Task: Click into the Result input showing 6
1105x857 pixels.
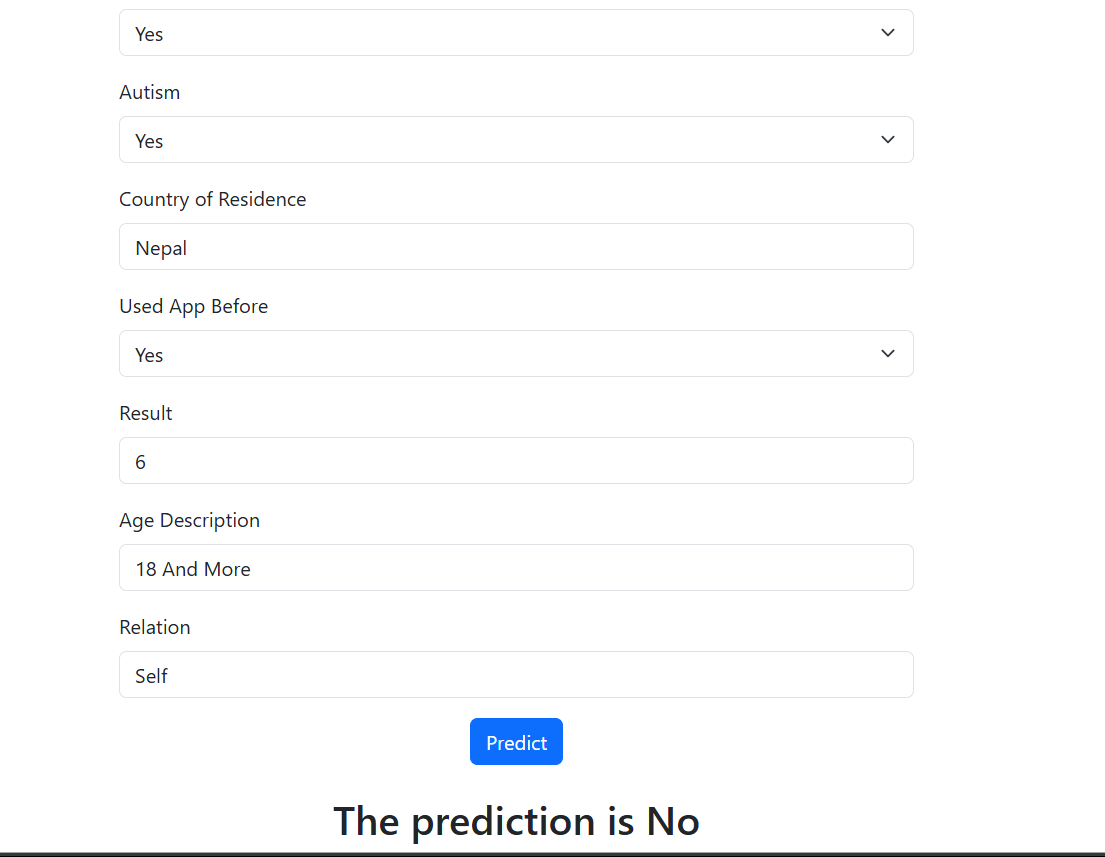Action: pyautogui.click(x=516, y=461)
